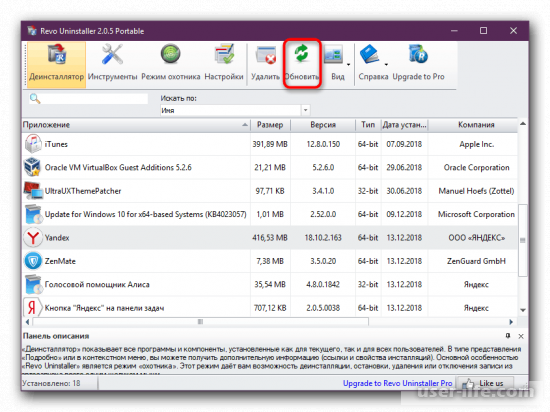Sort by Версия column header

coord(323,125)
